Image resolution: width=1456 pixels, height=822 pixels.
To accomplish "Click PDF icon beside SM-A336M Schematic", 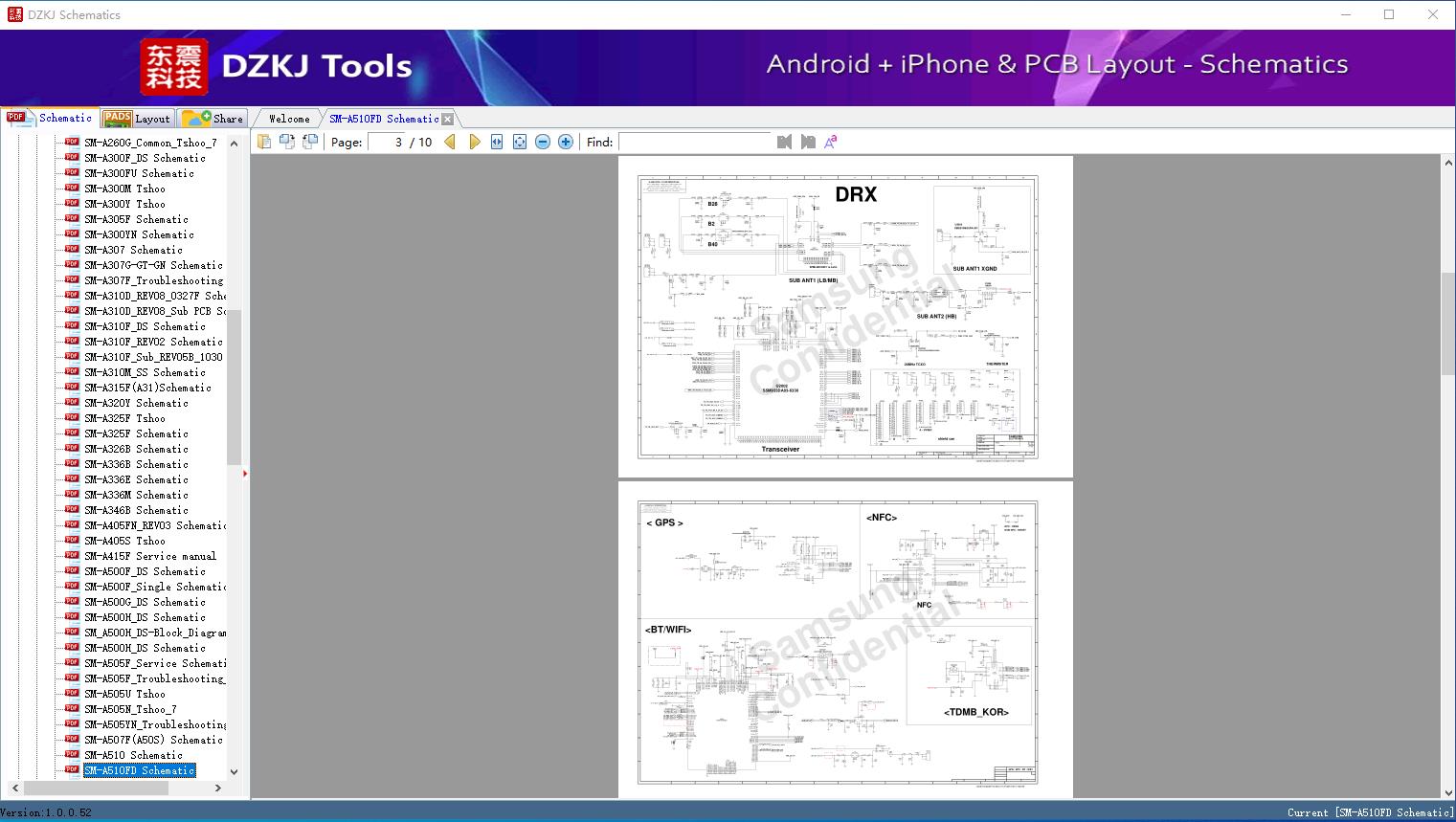I will coord(72,494).
